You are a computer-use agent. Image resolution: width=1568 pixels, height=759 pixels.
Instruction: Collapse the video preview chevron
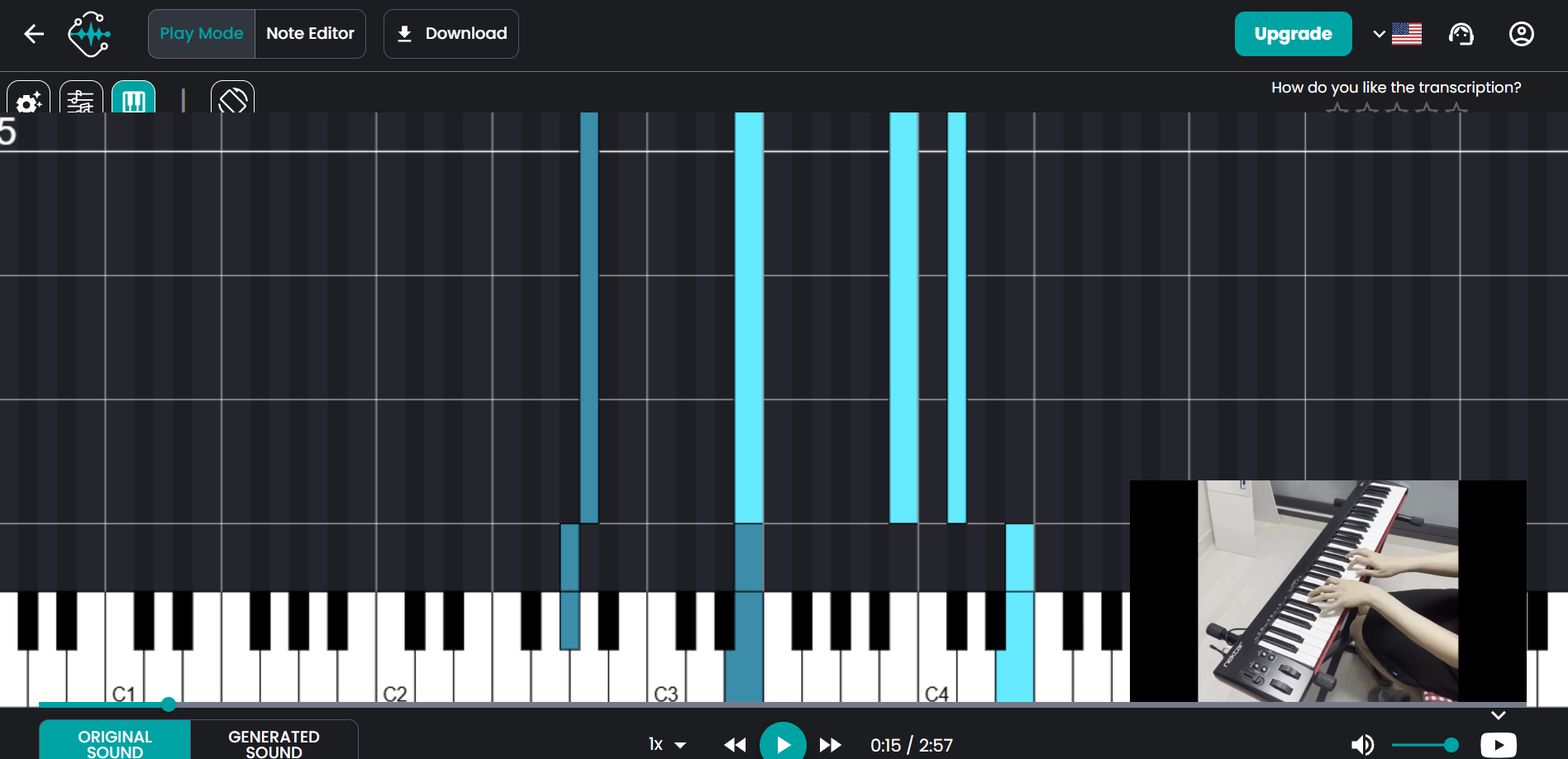1499,715
